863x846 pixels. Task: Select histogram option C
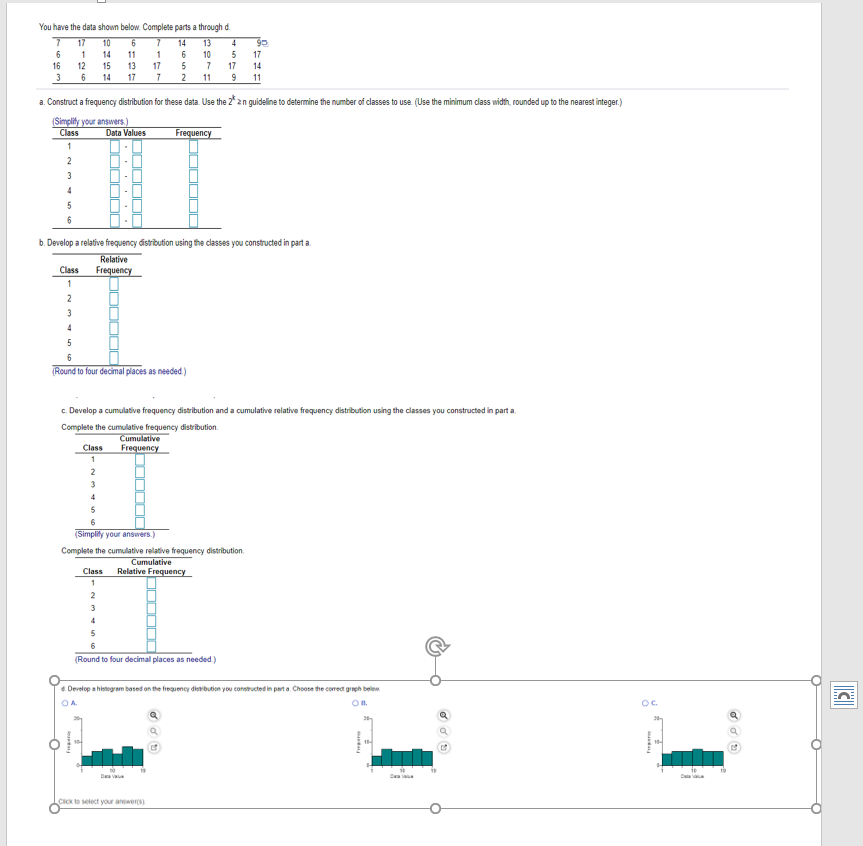coord(645,704)
